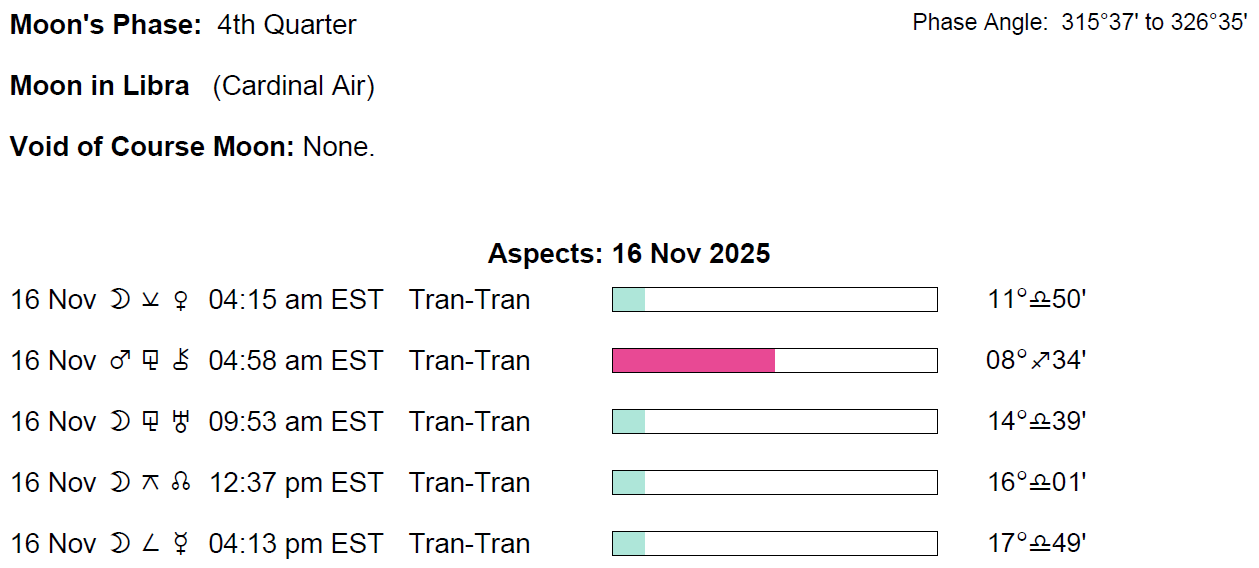Click the "Void of Course Moon:" label
Screen dimensions: 1259x568
pyautogui.click(x=152, y=147)
